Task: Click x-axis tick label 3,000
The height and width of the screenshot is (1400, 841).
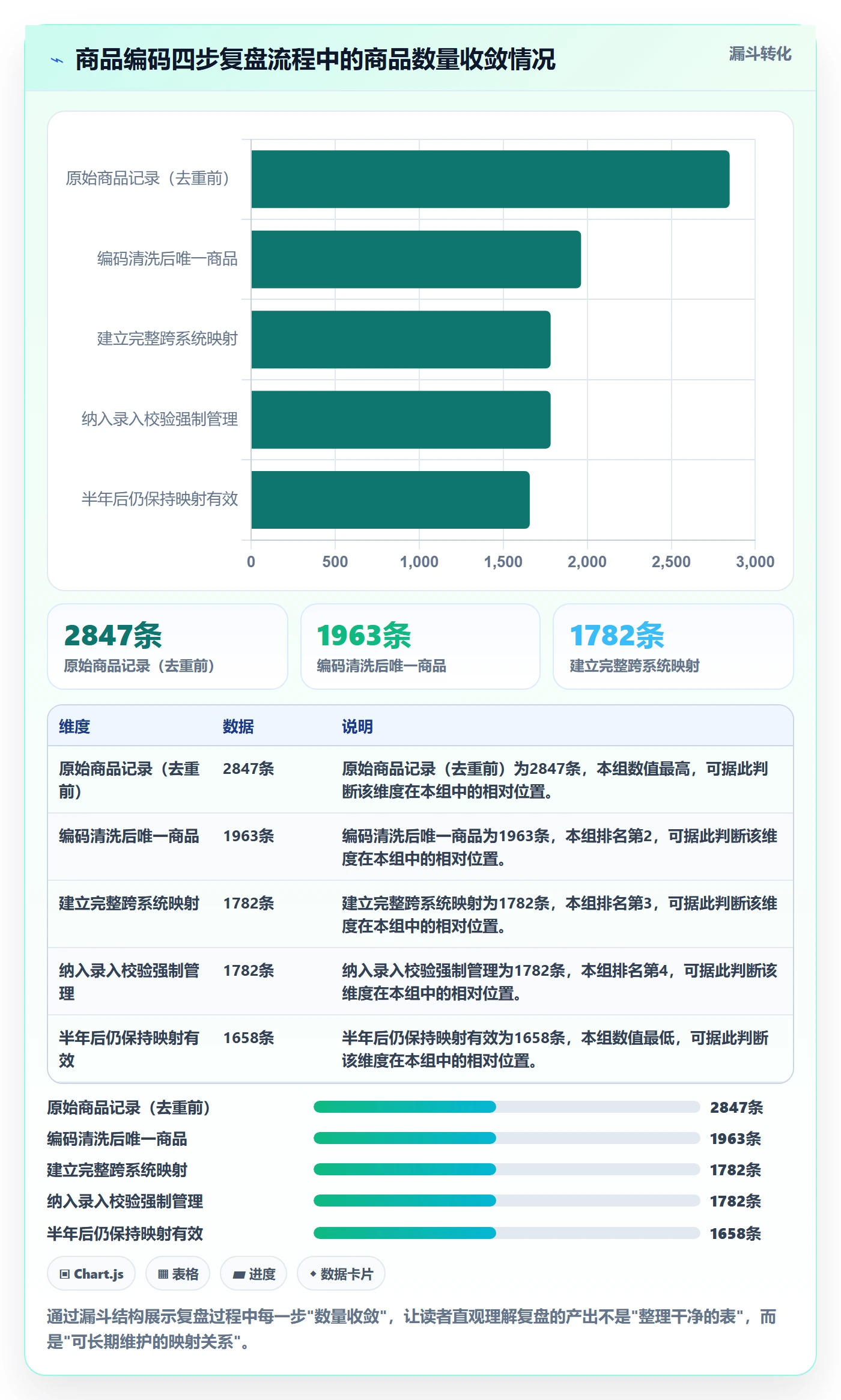Action: pyautogui.click(x=755, y=562)
